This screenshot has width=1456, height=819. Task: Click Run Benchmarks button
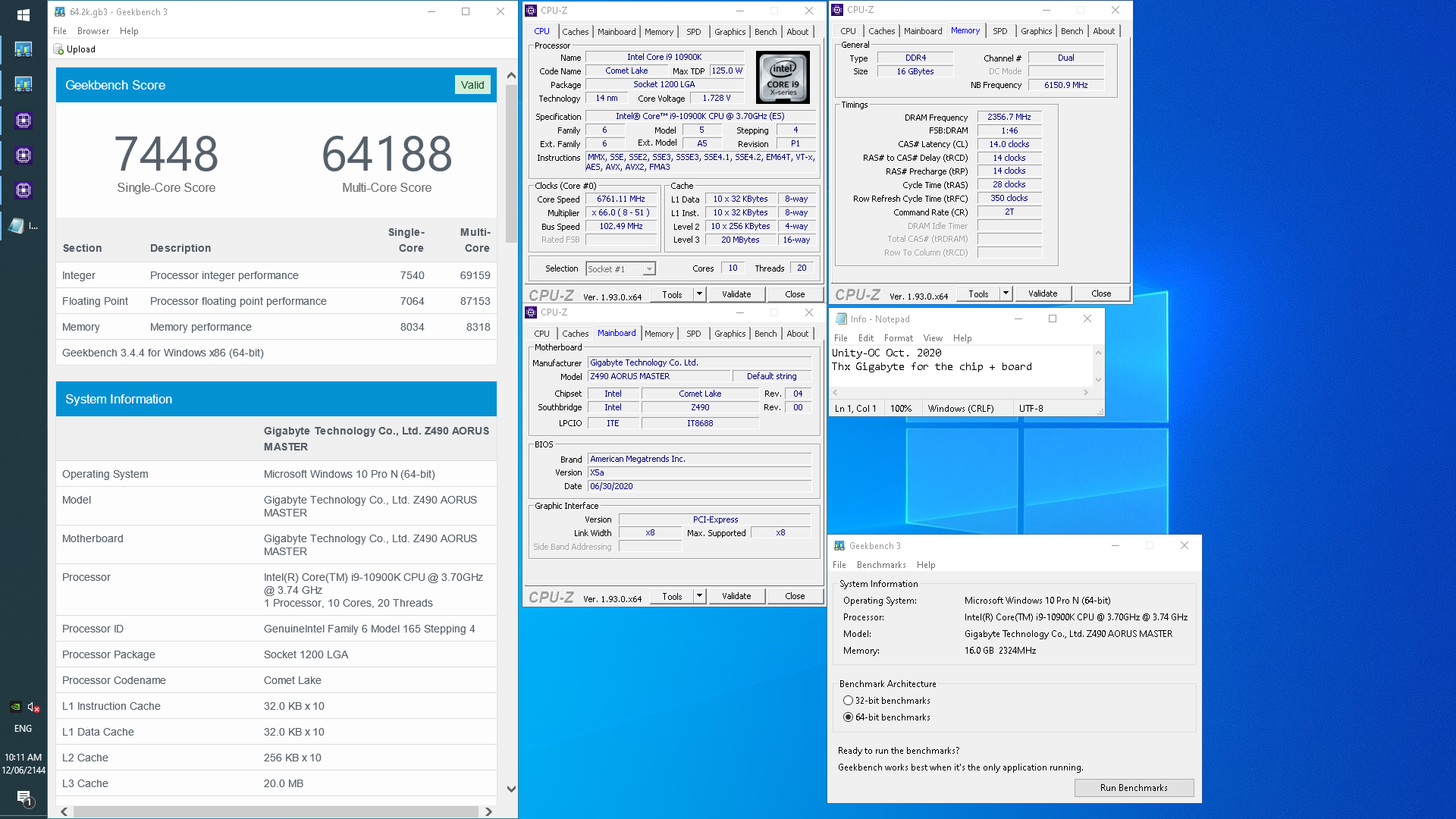1134,788
